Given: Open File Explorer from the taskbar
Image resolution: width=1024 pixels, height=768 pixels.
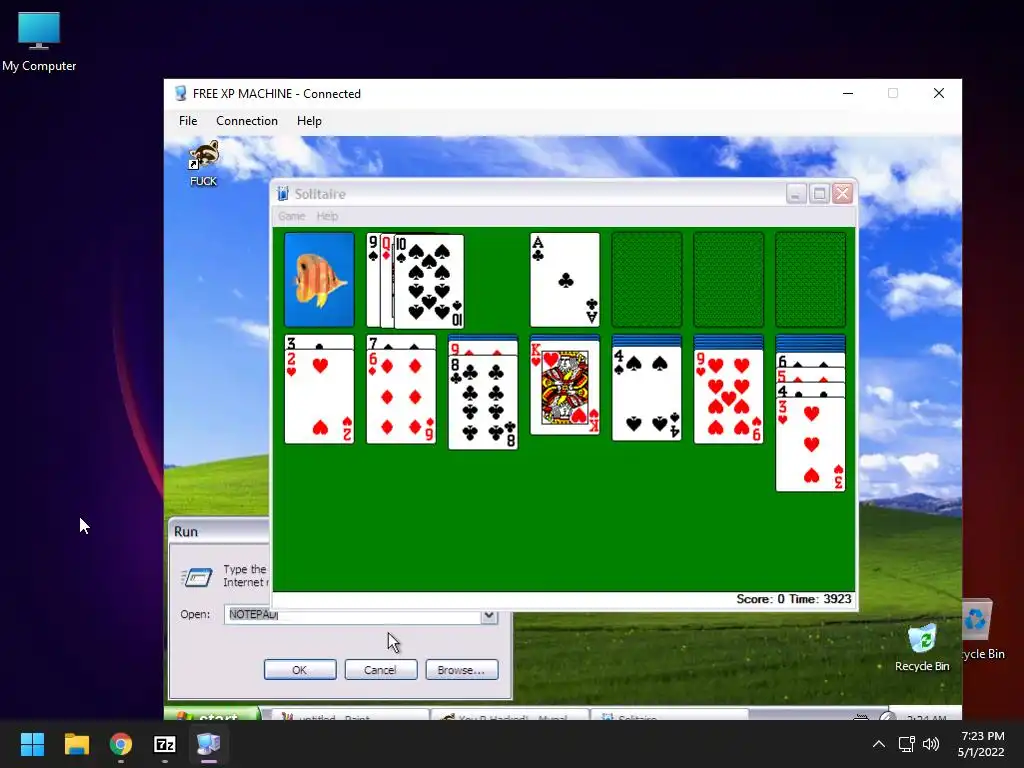Looking at the screenshot, I should pos(76,744).
